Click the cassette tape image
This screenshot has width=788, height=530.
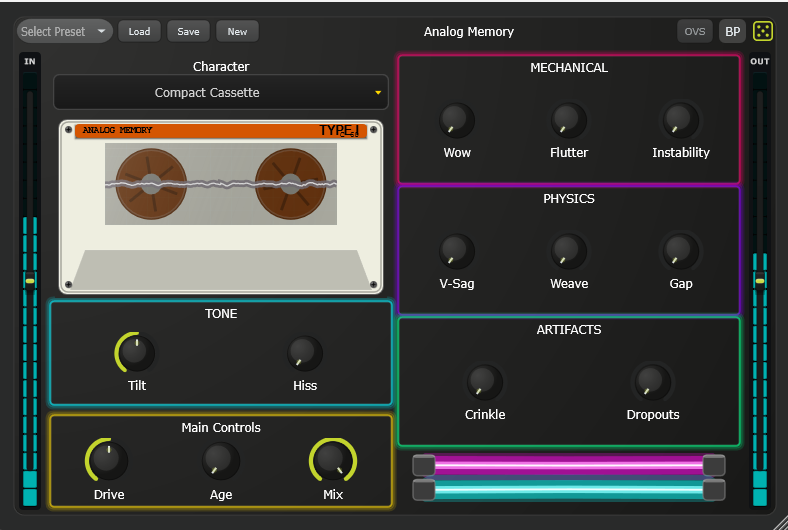pos(221,207)
